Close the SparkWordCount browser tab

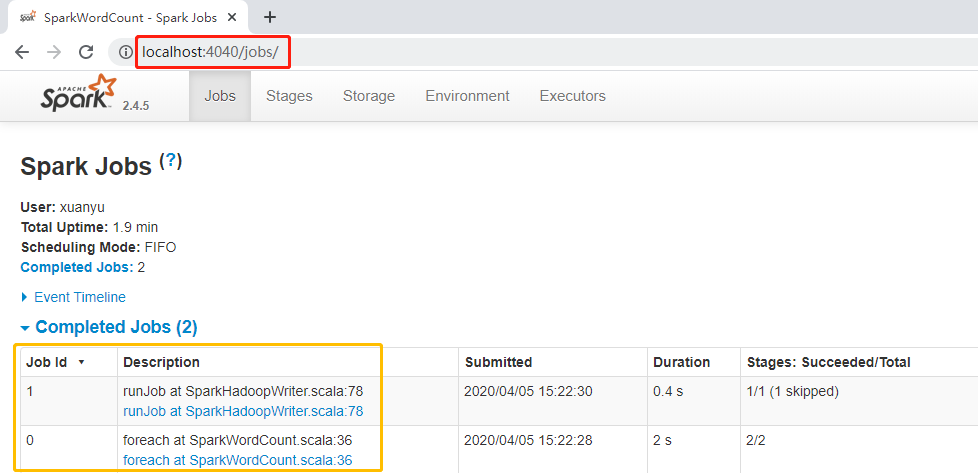[x=232, y=17]
